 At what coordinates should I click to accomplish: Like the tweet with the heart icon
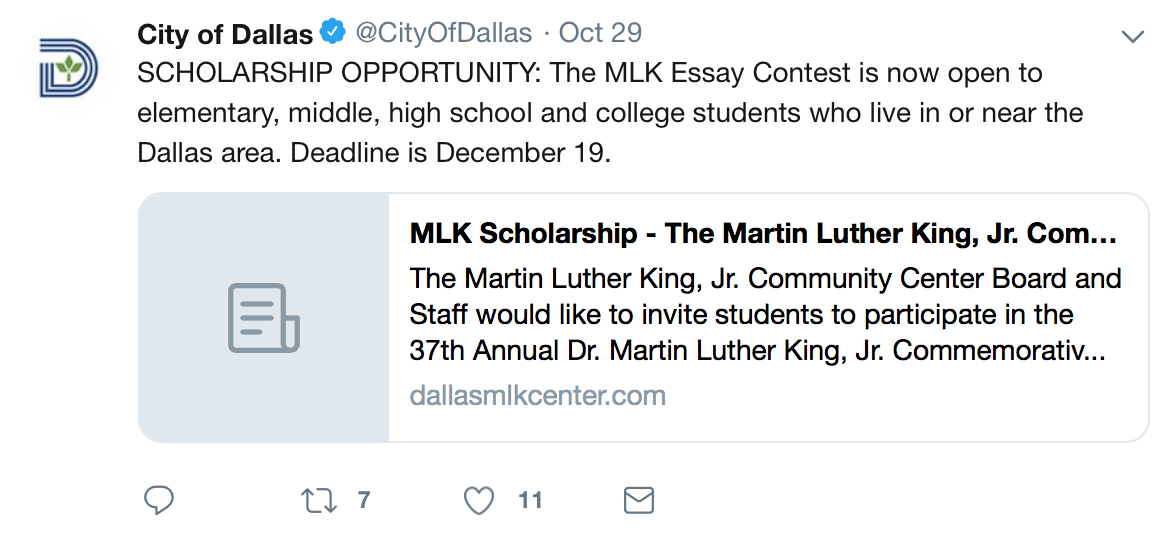[x=479, y=500]
